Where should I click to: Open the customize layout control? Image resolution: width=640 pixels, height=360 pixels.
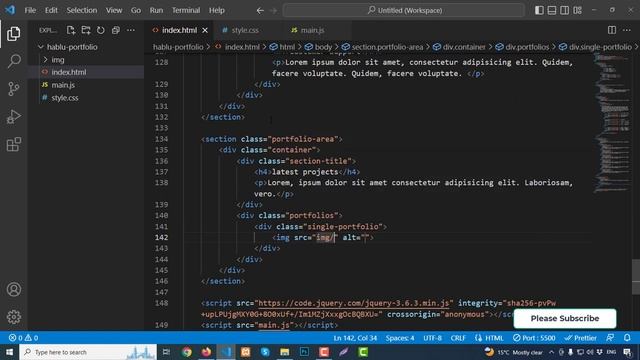click(x=577, y=10)
